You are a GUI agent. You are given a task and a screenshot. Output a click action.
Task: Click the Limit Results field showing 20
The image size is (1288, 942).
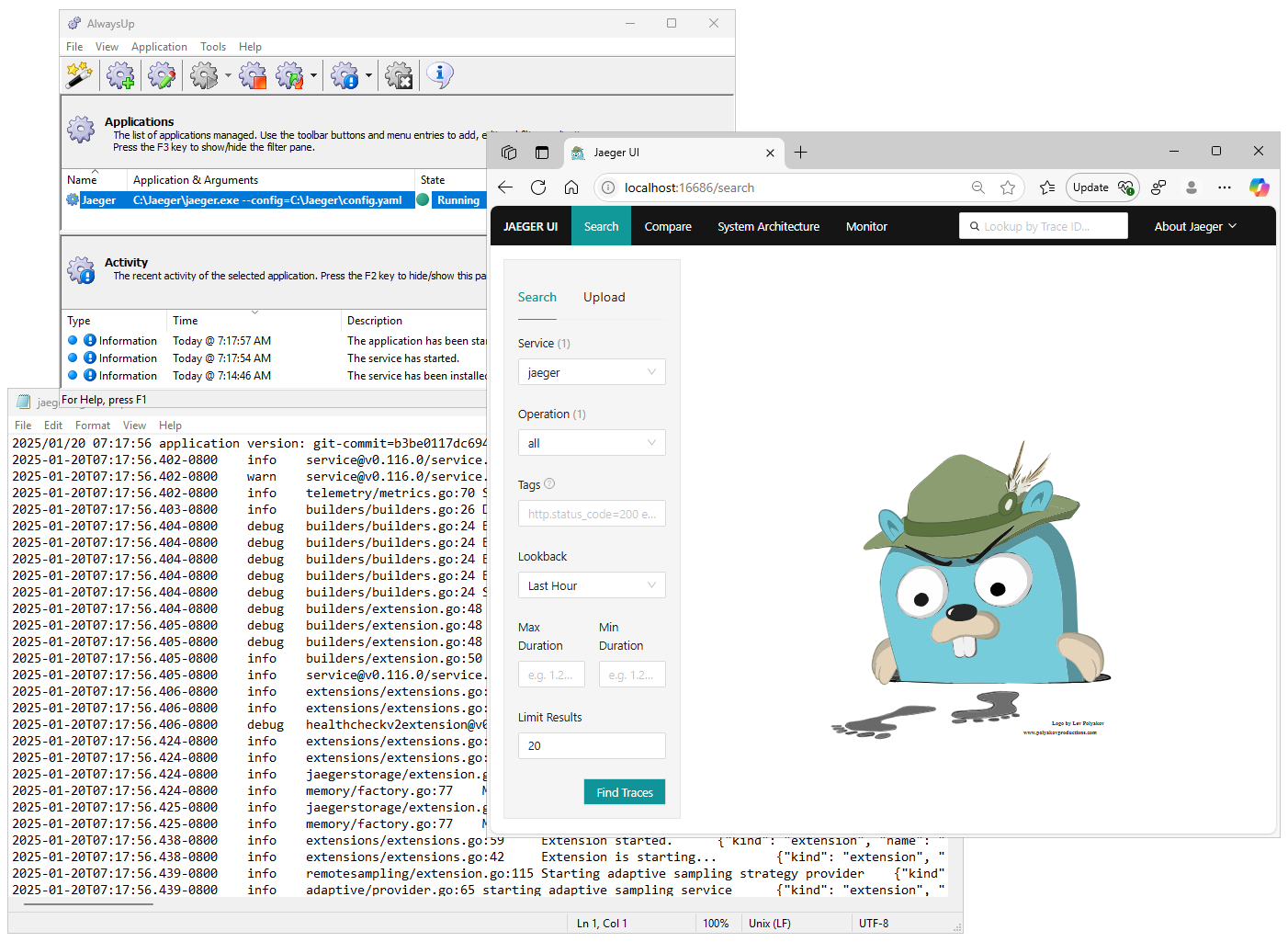coord(592,745)
